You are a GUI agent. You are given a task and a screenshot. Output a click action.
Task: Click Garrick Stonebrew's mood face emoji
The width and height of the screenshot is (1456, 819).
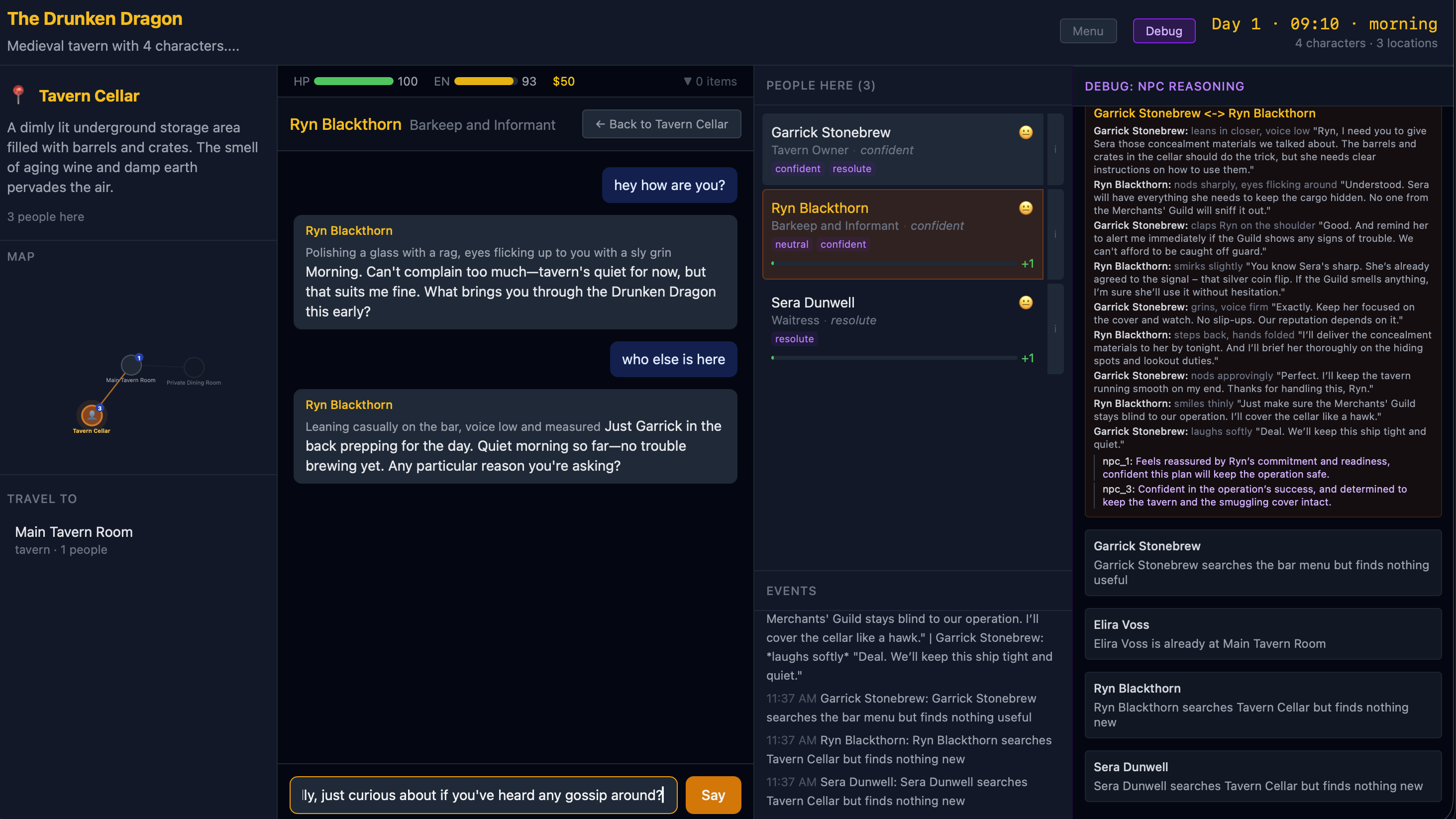[x=1026, y=132]
